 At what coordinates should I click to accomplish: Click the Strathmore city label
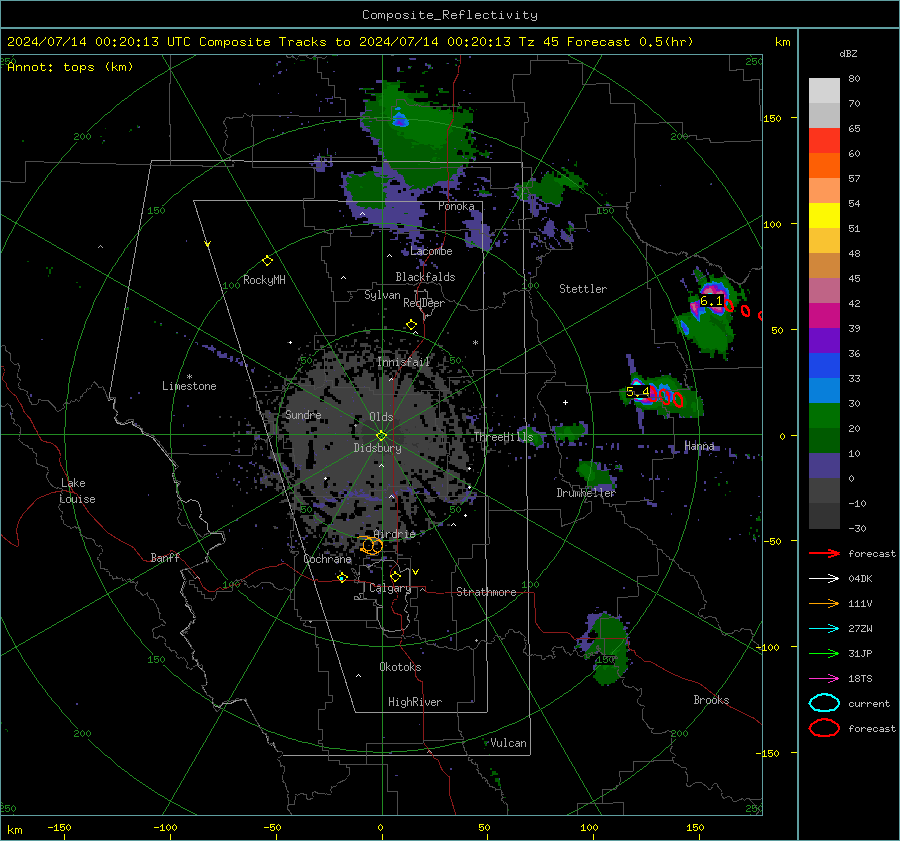[x=486, y=592]
